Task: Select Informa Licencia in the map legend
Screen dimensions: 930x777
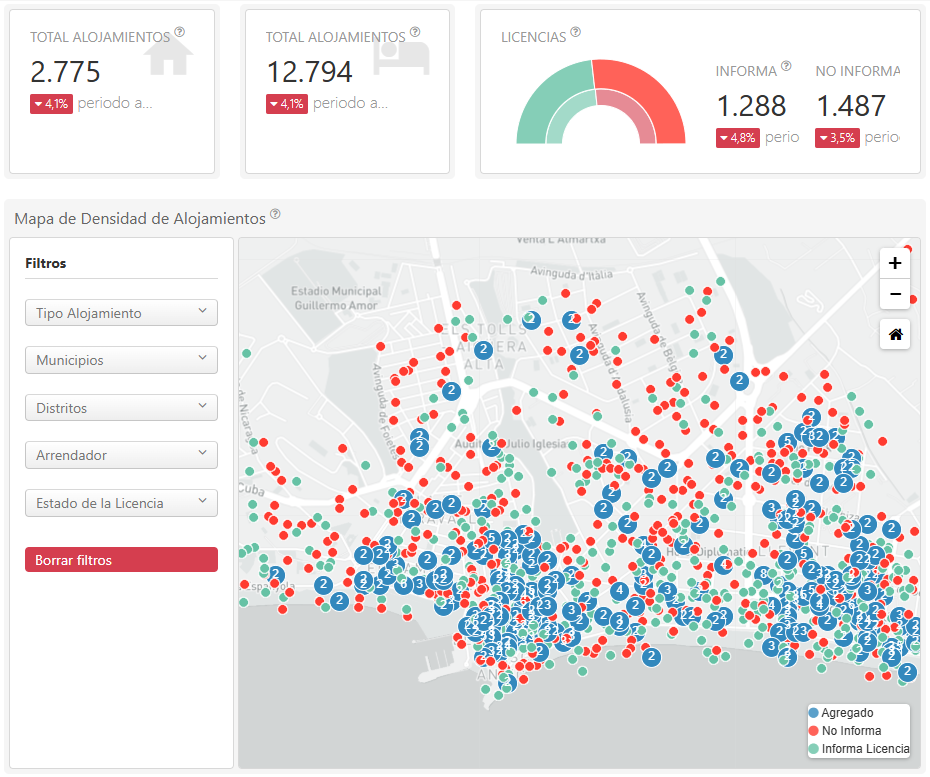Action: [x=864, y=748]
